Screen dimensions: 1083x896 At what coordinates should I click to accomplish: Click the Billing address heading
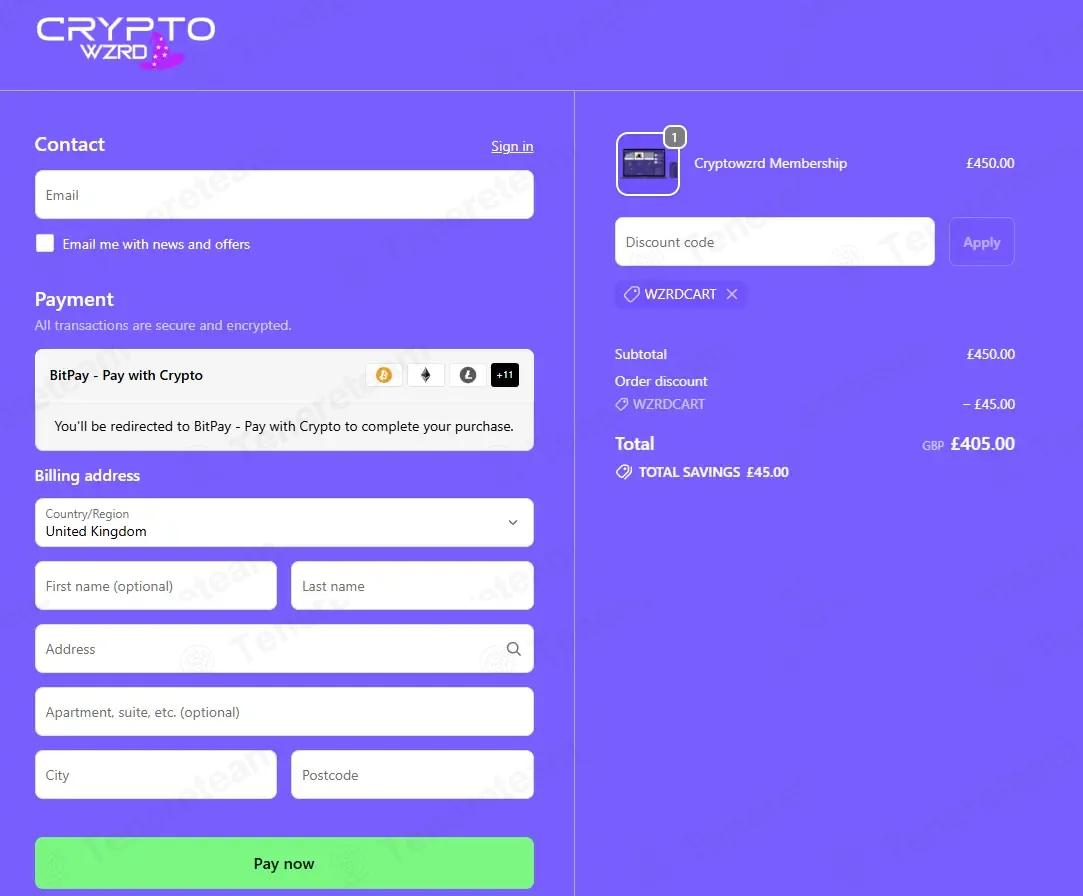coord(87,476)
